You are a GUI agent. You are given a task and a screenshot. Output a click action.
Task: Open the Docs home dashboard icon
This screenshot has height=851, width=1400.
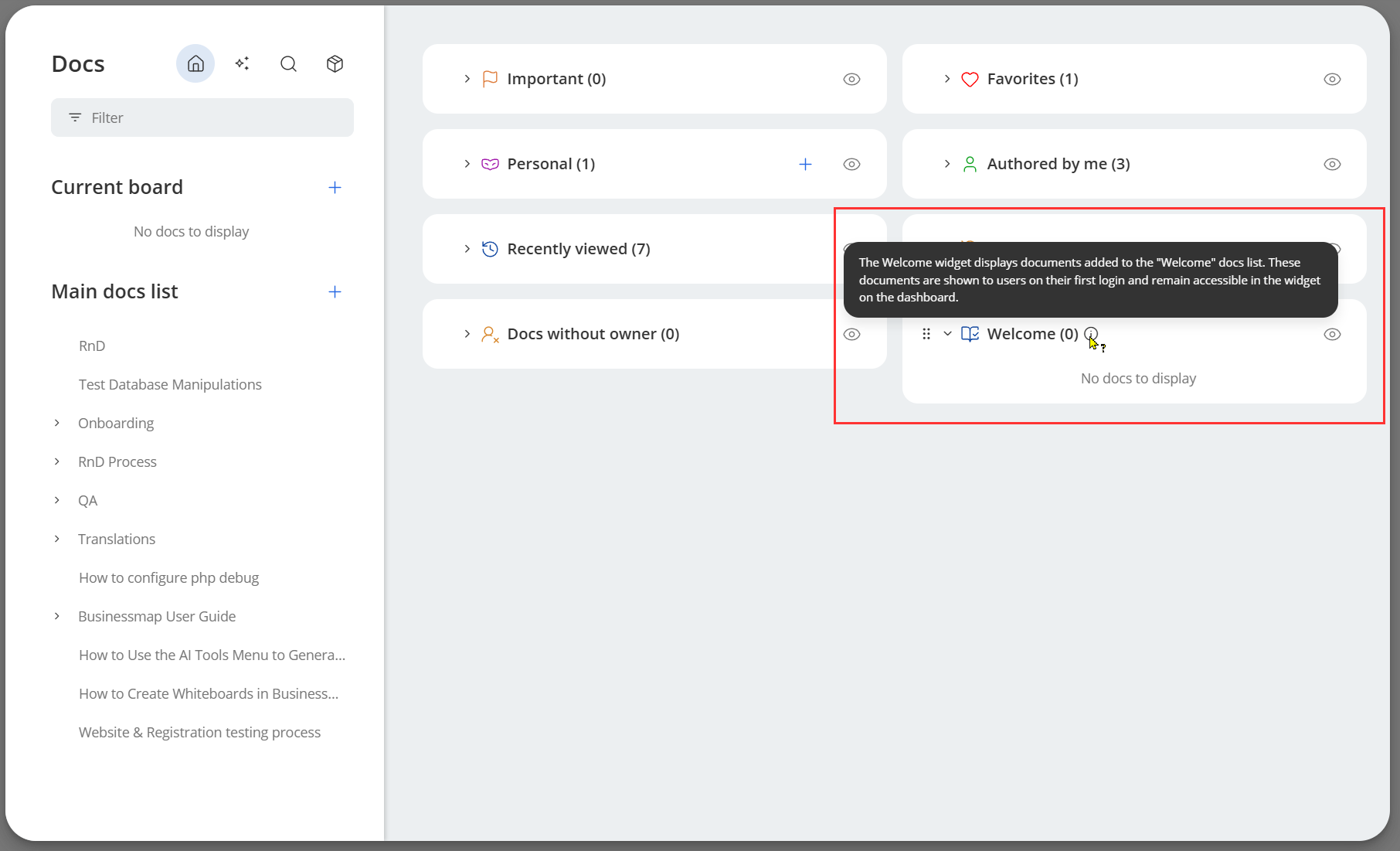[x=195, y=63]
